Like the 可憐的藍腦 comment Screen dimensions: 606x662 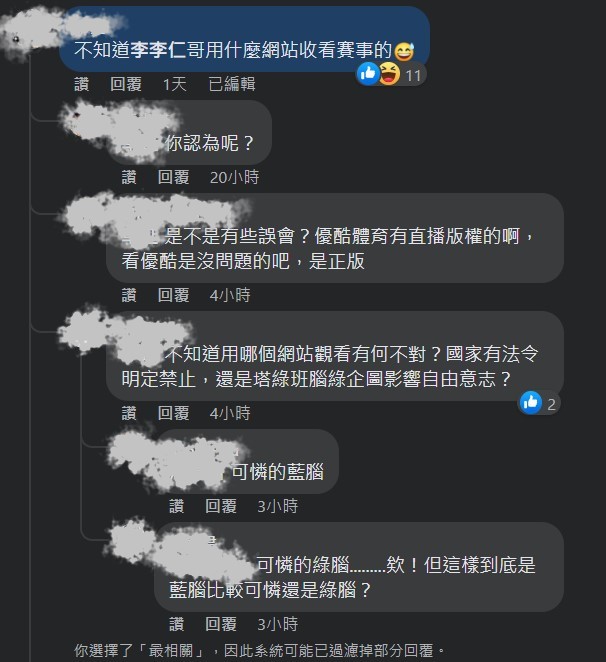177,506
